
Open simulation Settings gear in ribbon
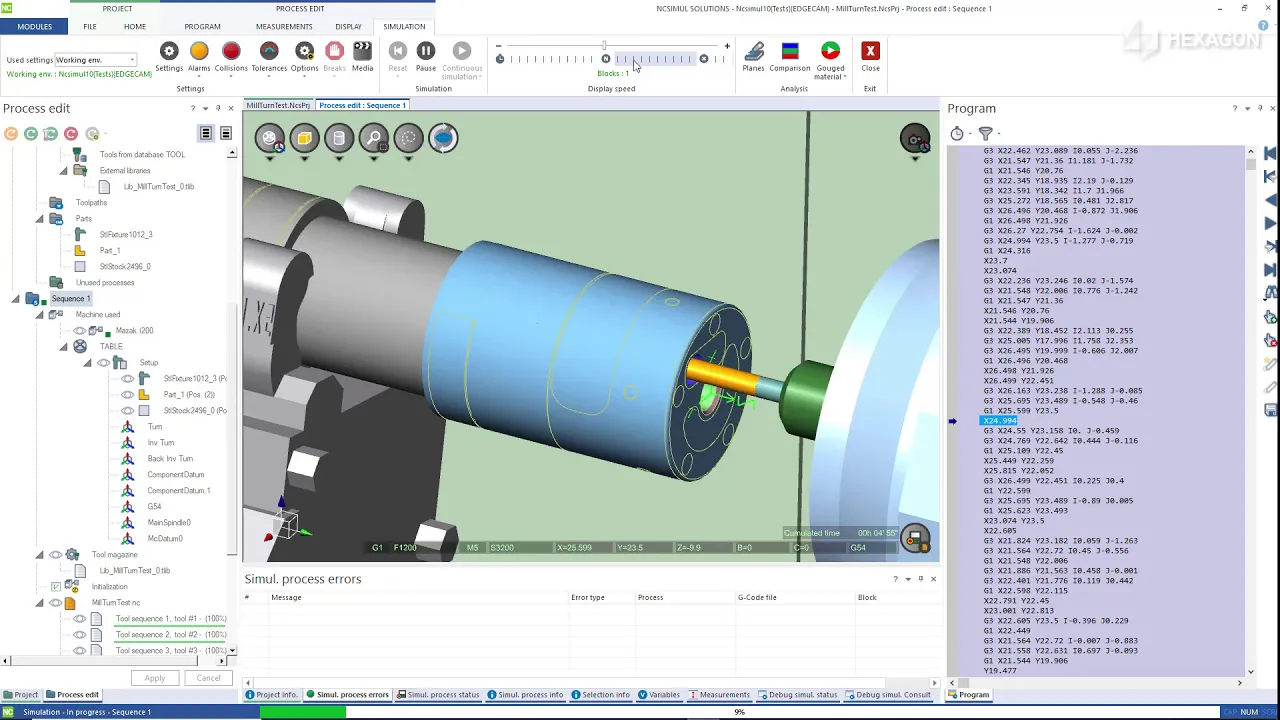169,57
